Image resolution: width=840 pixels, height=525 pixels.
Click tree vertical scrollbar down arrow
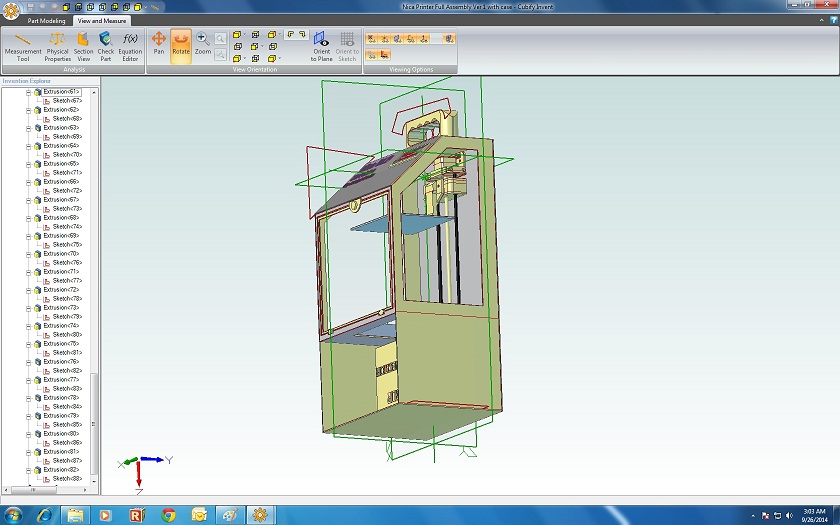pos(94,482)
